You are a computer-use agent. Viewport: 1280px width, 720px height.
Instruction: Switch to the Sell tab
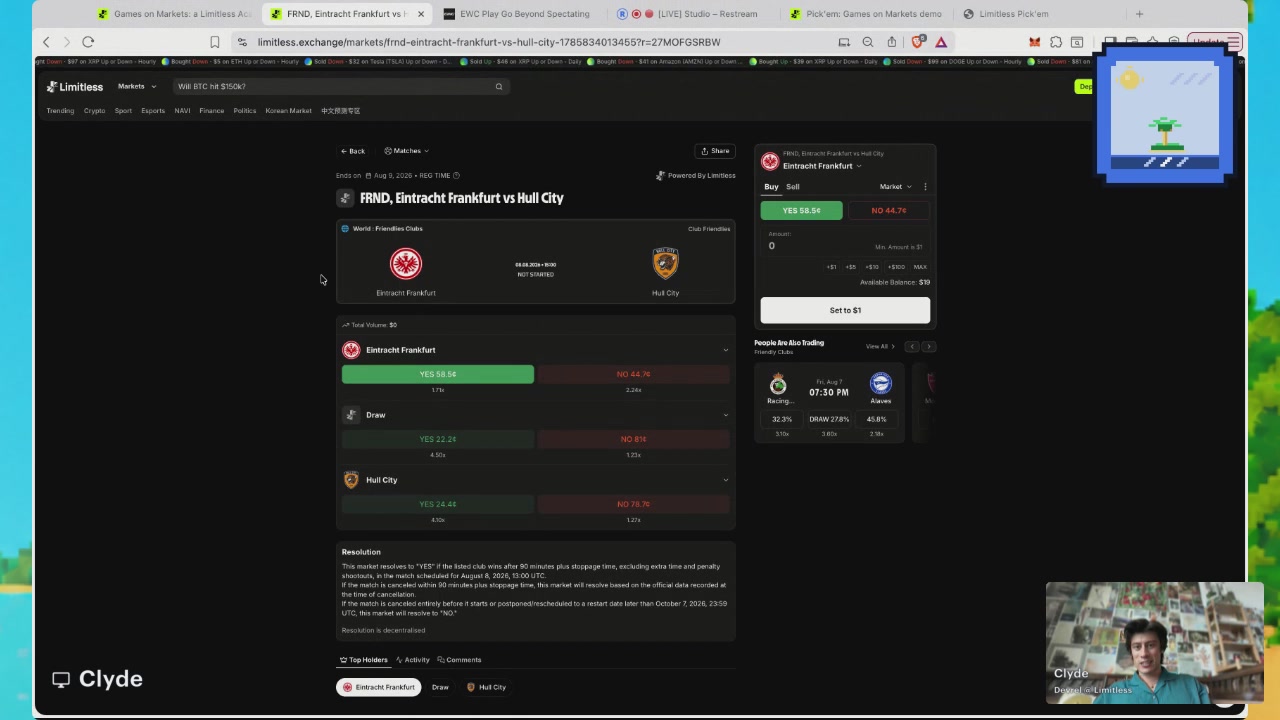(792, 187)
